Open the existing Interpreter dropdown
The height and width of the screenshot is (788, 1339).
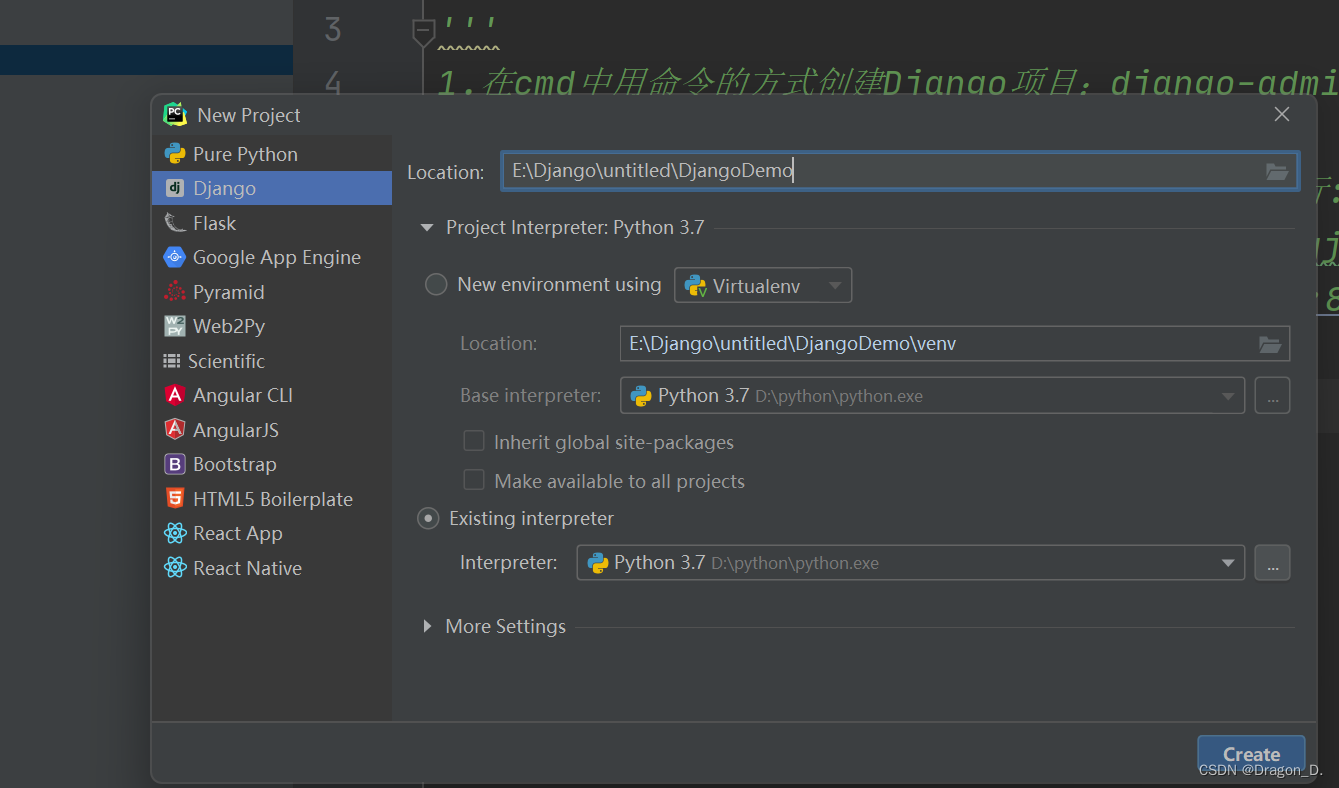(x=910, y=563)
